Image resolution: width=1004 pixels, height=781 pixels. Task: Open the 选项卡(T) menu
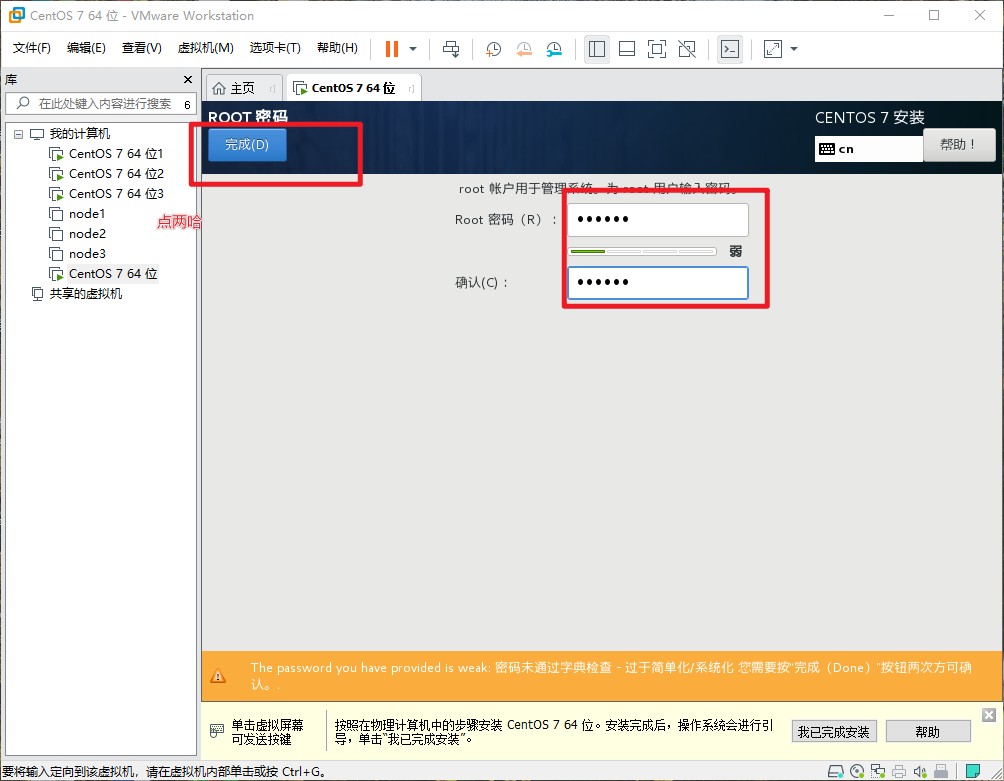click(x=275, y=48)
